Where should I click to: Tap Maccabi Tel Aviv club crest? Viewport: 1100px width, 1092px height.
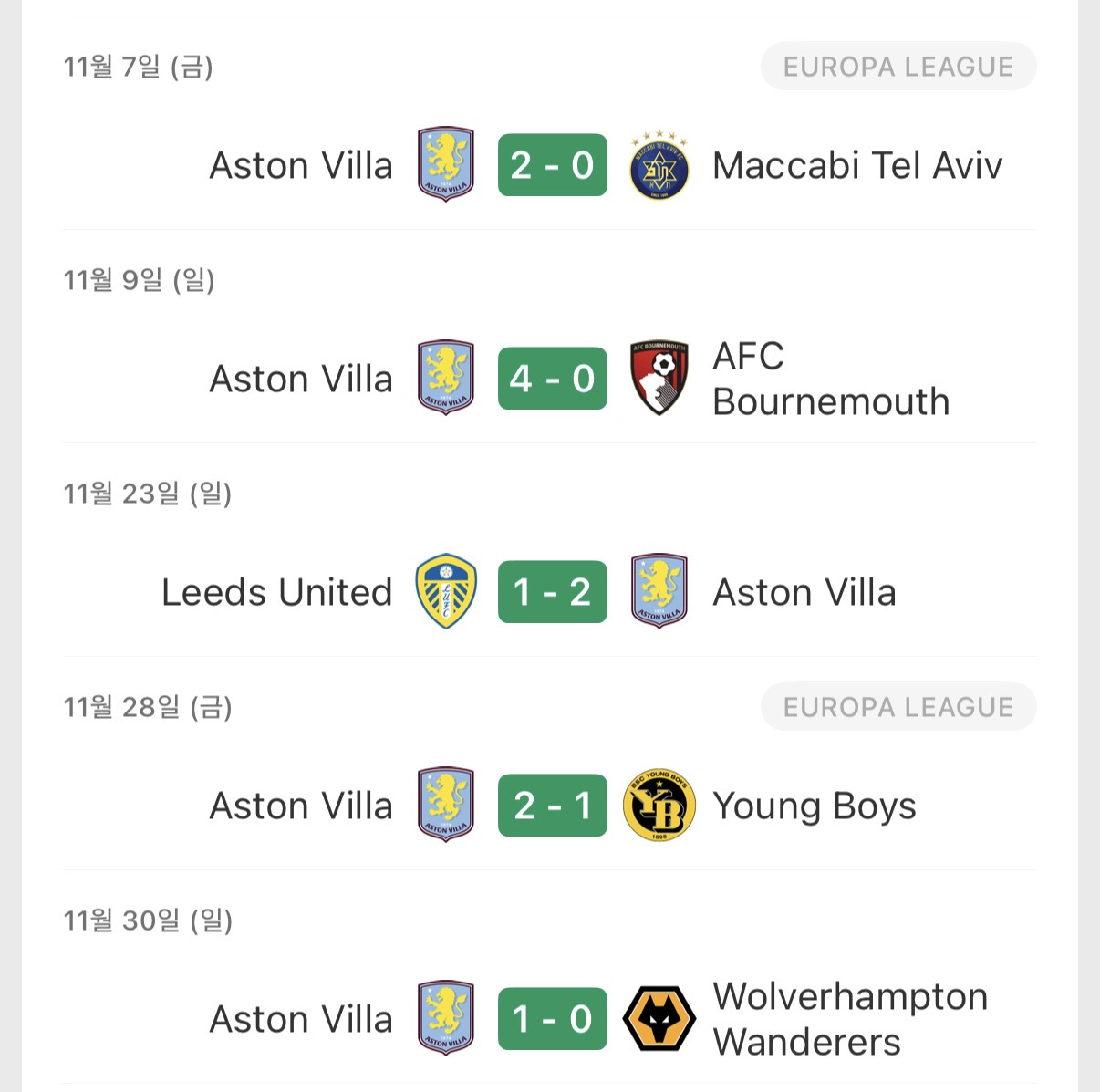pyautogui.click(x=659, y=165)
